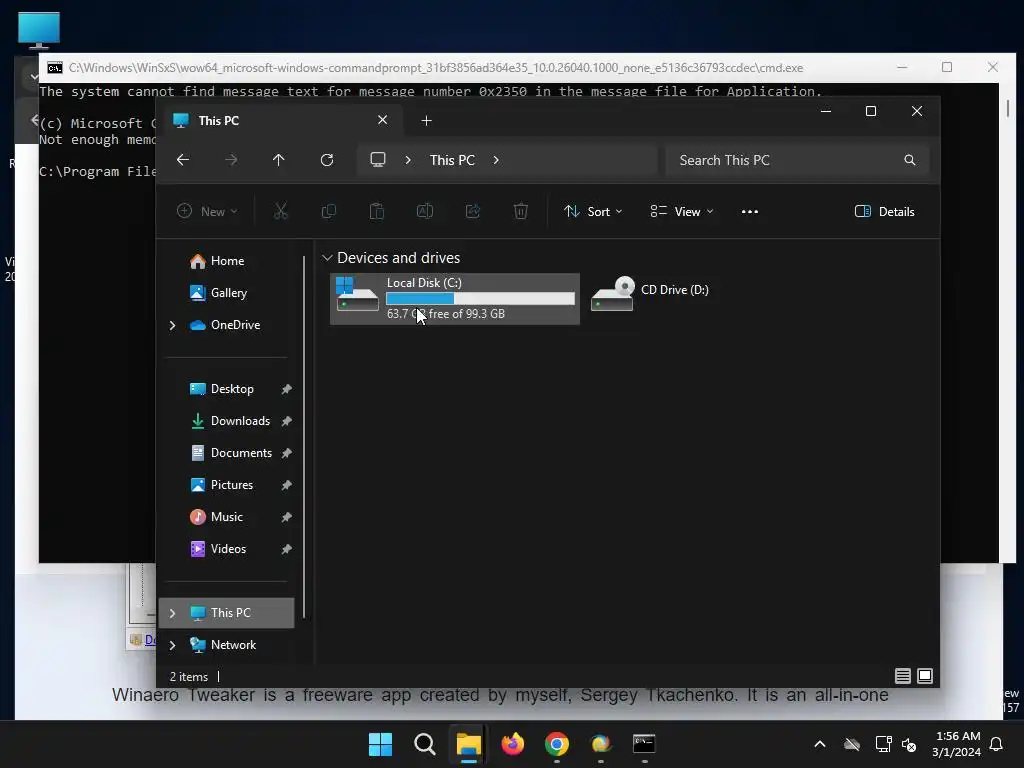
Task: Open the pinned Pictures folder
Action: pos(227,485)
